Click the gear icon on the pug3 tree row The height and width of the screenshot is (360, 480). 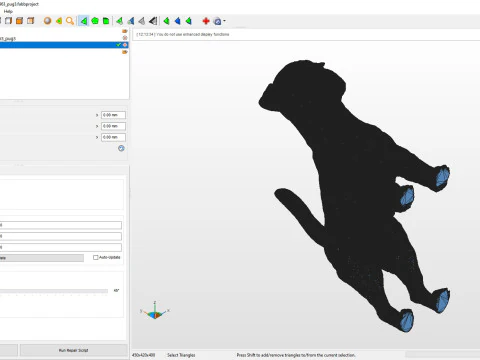[x=125, y=38]
